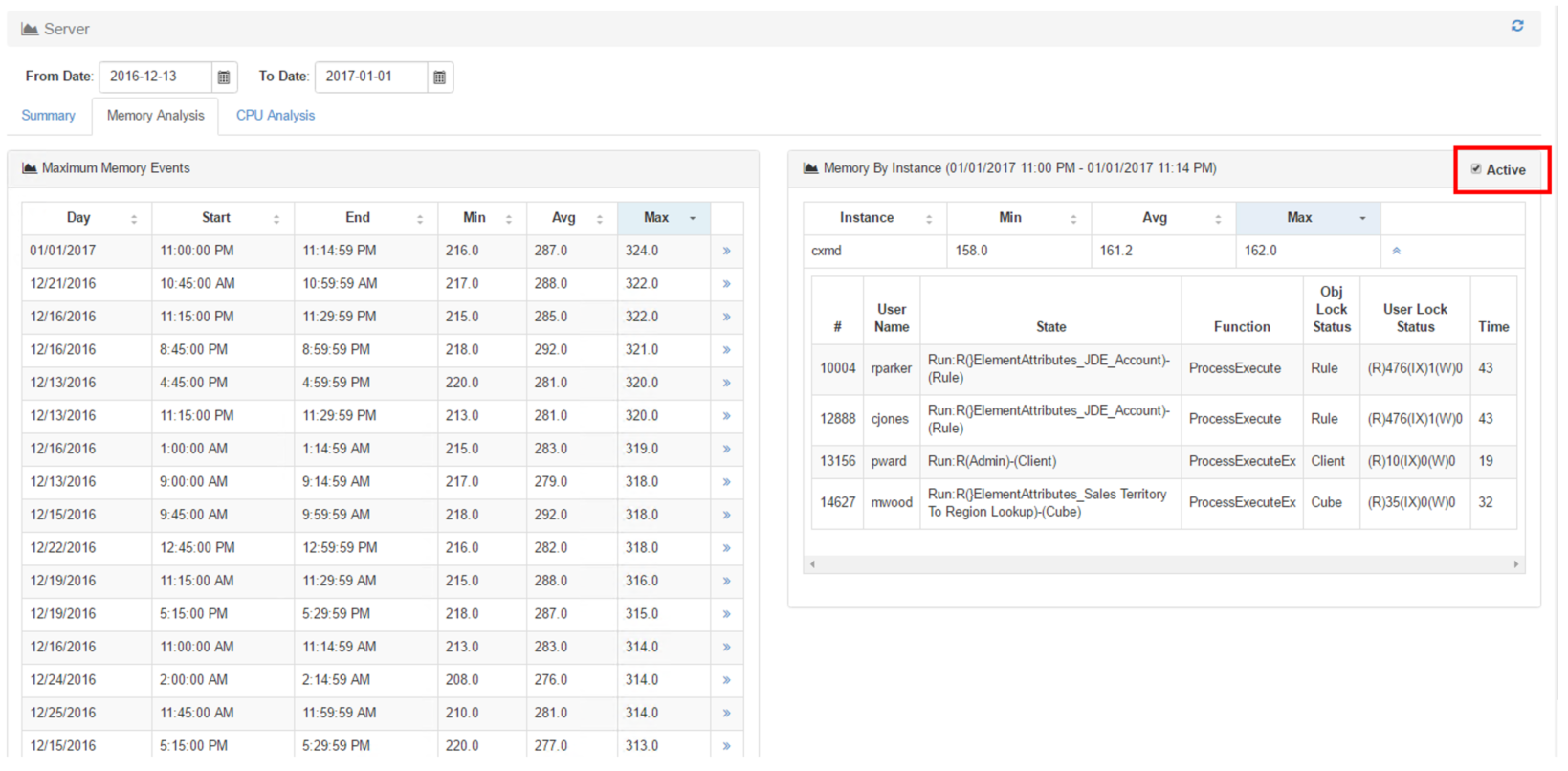Click the 161.2 average value for cxmd

1163,251
